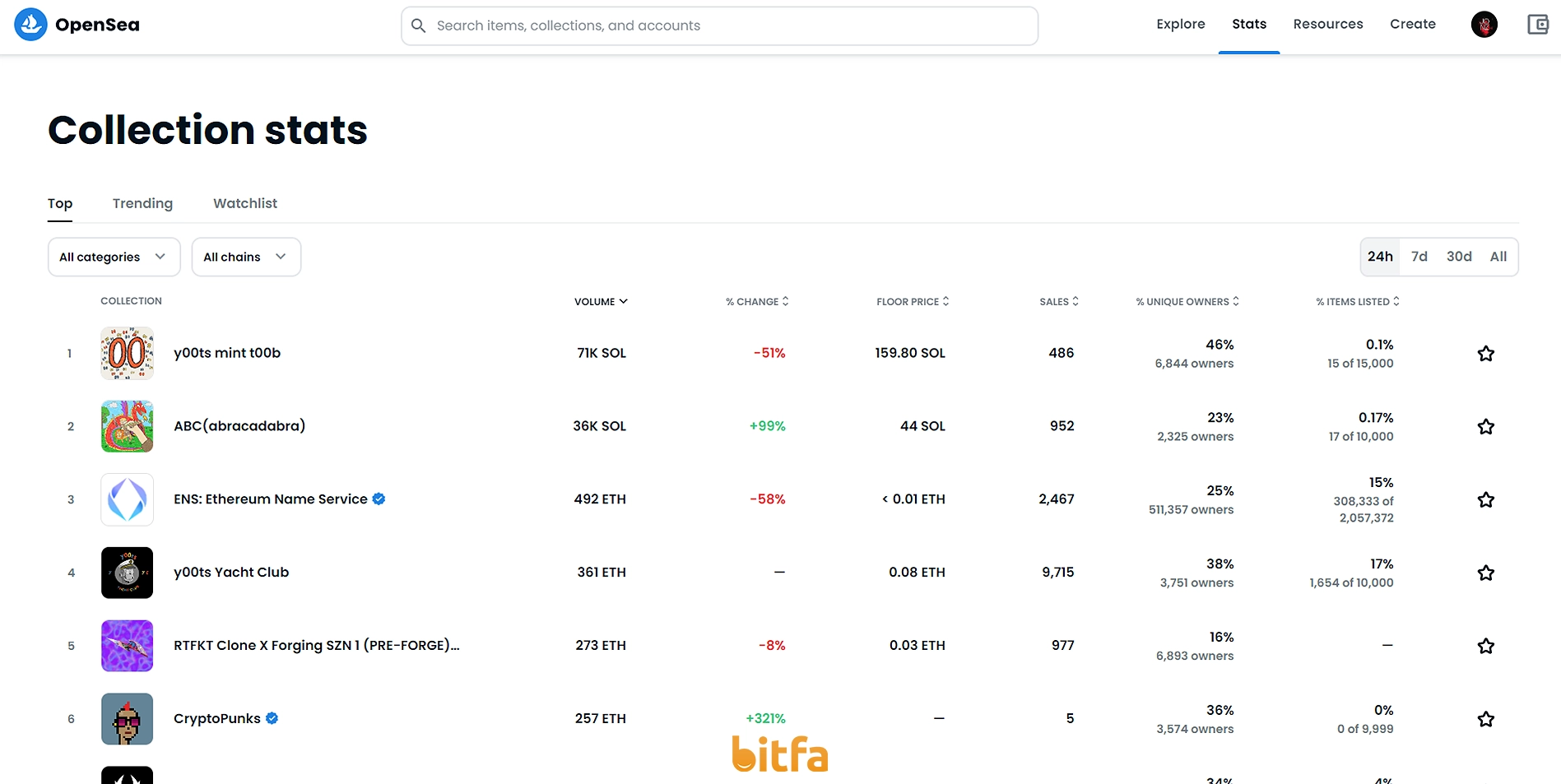The image size is (1561, 784).
Task: Select the All time range
Action: coord(1498,257)
